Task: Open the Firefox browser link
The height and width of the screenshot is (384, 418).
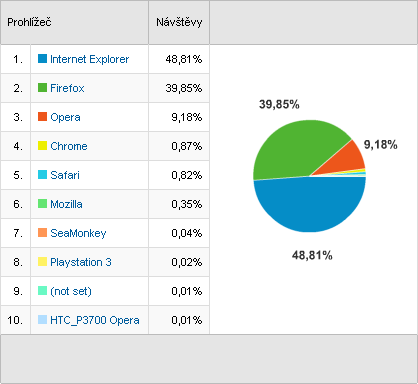Action: (x=67, y=88)
